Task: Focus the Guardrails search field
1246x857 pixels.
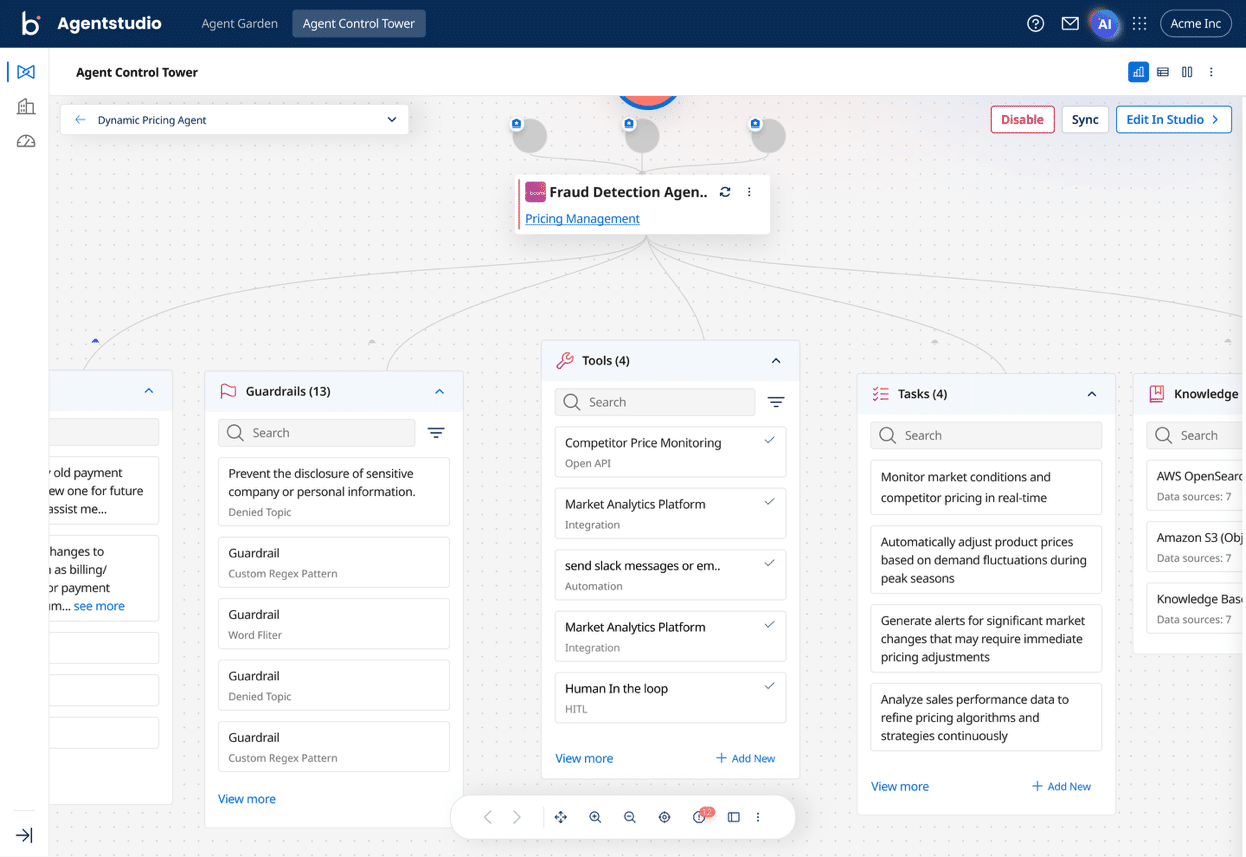Action: tap(316, 433)
